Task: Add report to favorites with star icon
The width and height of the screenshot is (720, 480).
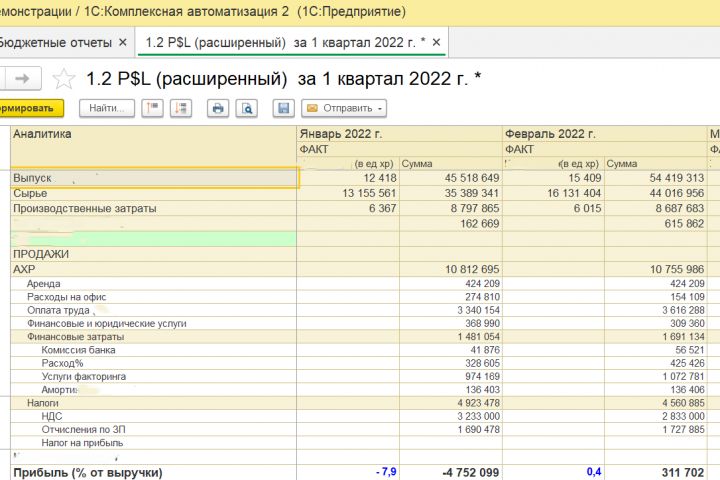Action: click(x=64, y=79)
